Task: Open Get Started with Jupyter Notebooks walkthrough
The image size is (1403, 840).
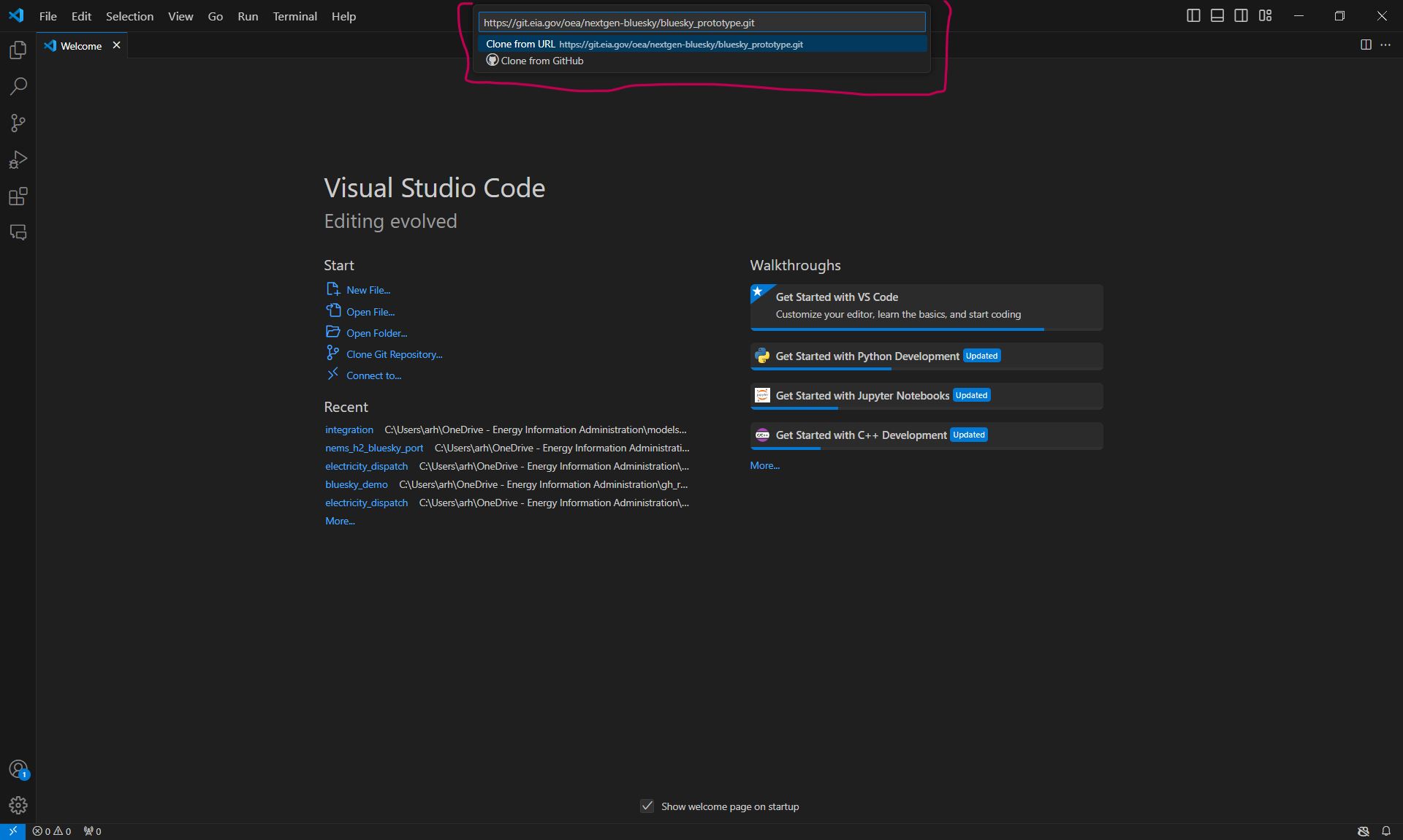Action: tap(927, 395)
